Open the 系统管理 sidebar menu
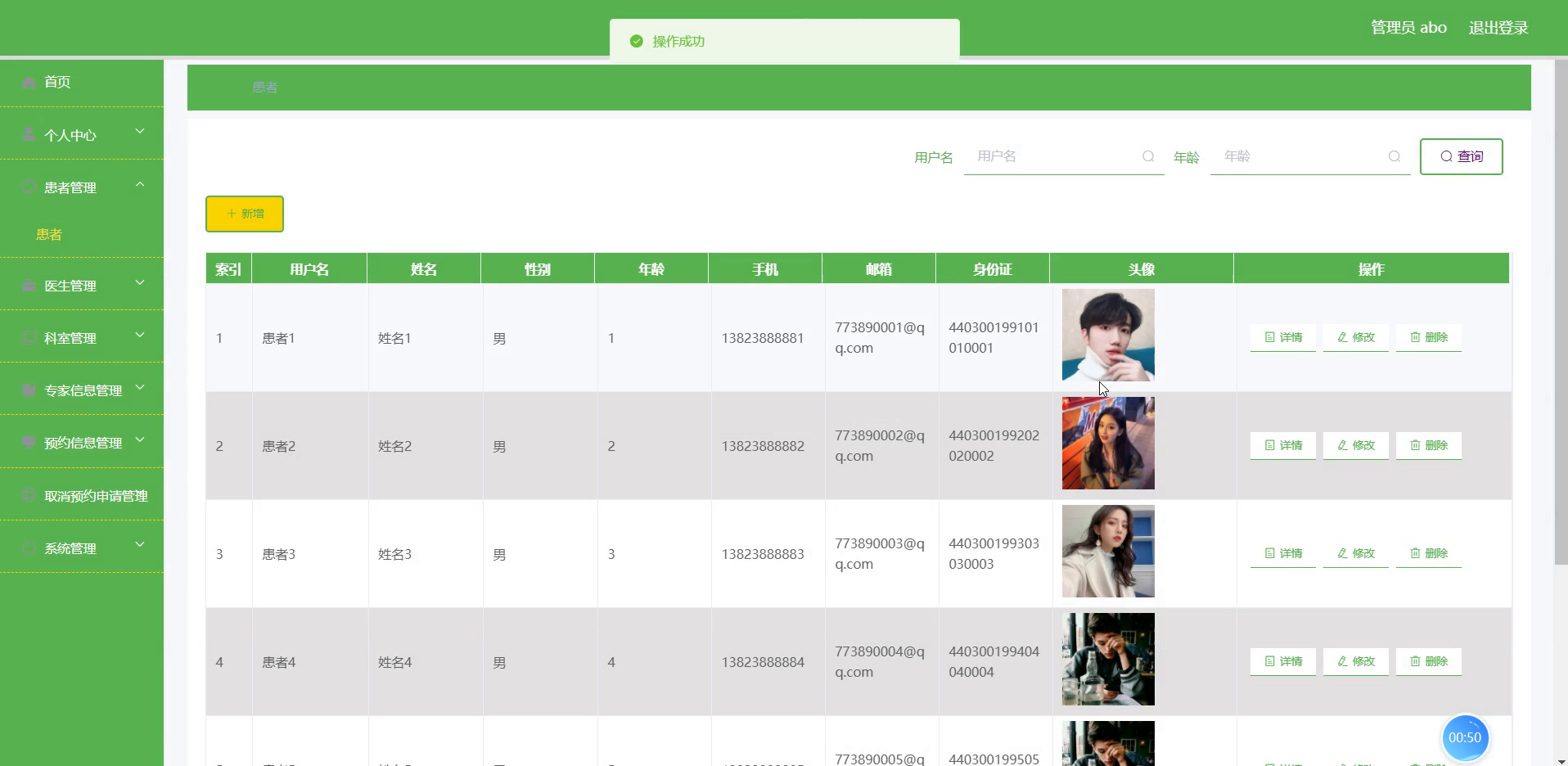This screenshot has height=766, width=1568. 82,547
